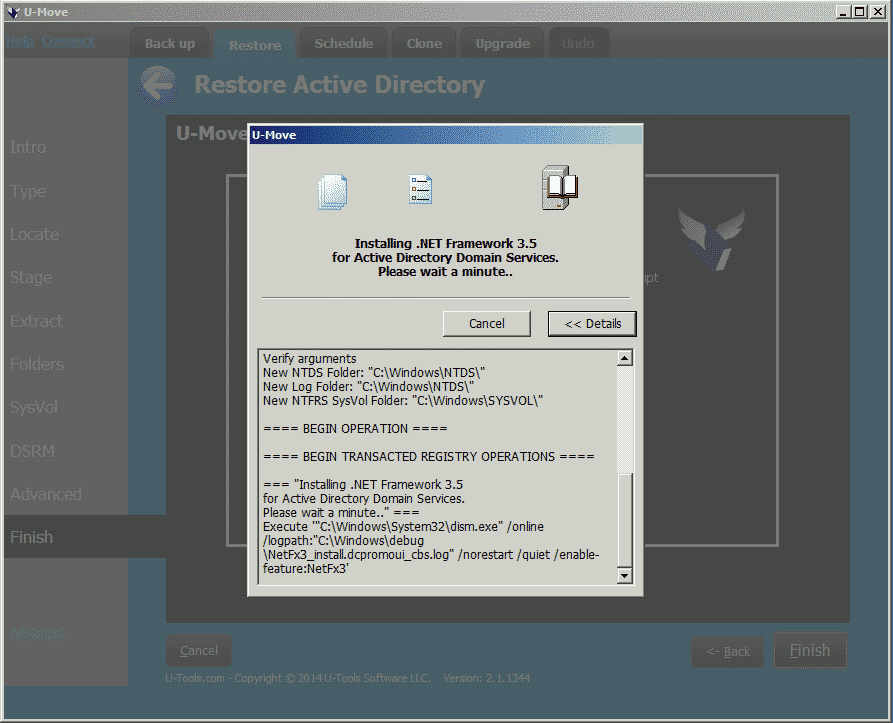Image resolution: width=893 pixels, height=723 pixels.
Task: Click the 'Restore Active Directory' page heading
Action: tap(339, 85)
